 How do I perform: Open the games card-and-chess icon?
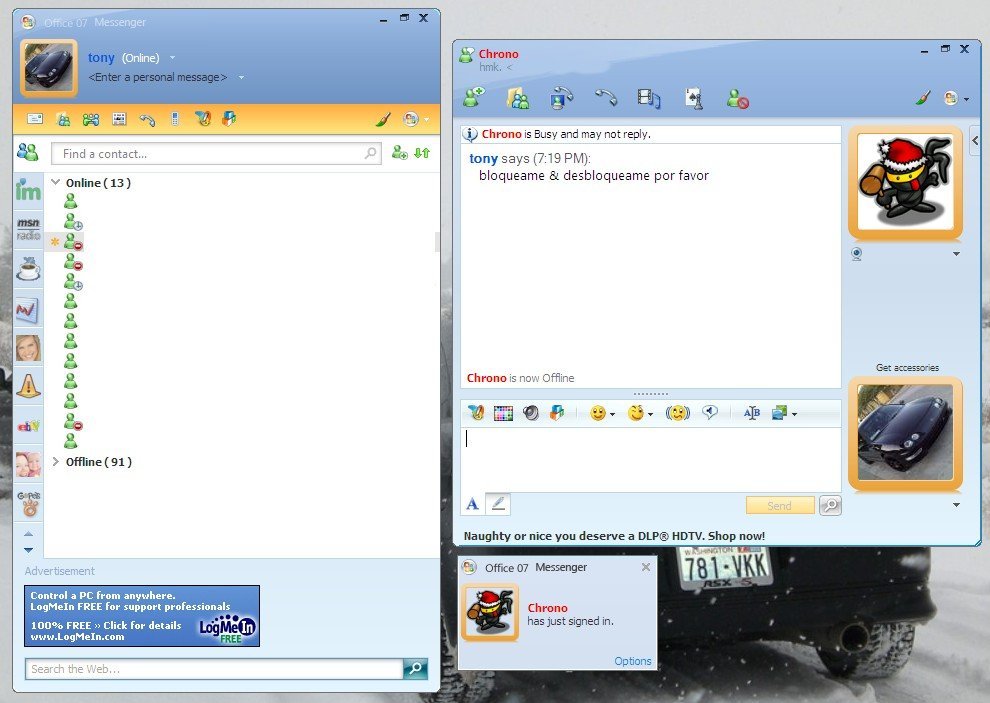[x=694, y=99]
